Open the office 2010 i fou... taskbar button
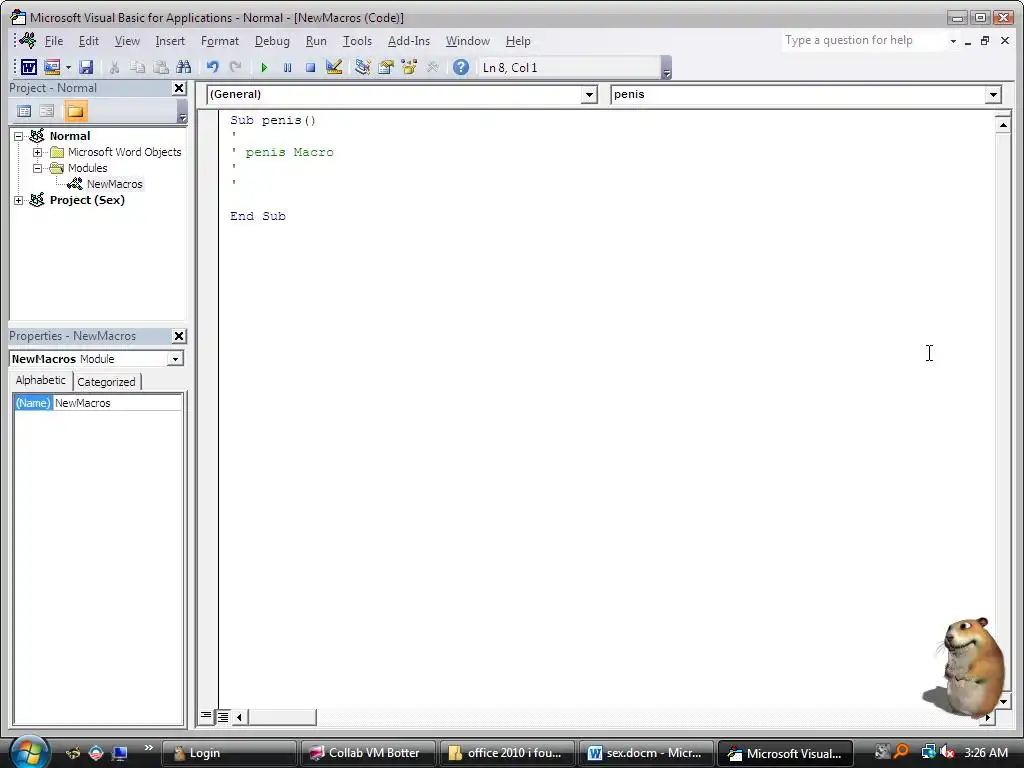This screenshot has height=768, width=1024. point(507,753)
